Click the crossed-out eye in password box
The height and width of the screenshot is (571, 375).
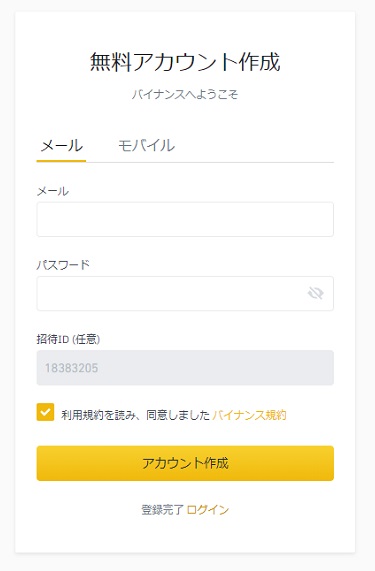point(316,293)
